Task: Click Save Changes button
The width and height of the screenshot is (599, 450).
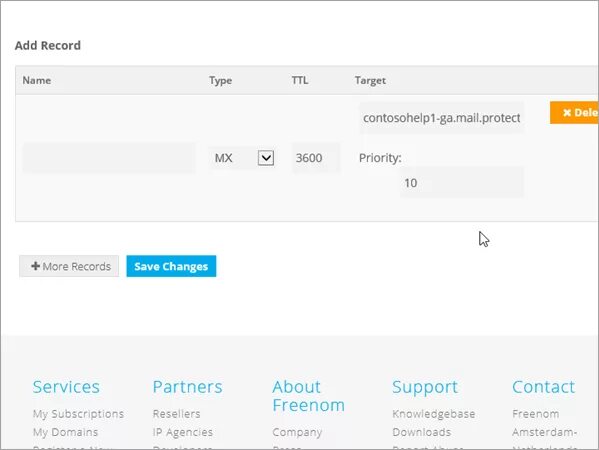Action: 171,266
